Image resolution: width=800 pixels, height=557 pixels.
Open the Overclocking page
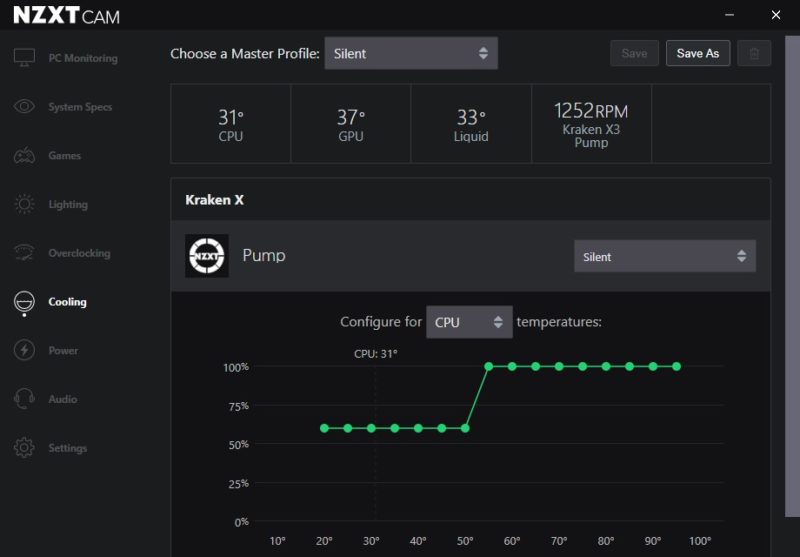(79, 253)
